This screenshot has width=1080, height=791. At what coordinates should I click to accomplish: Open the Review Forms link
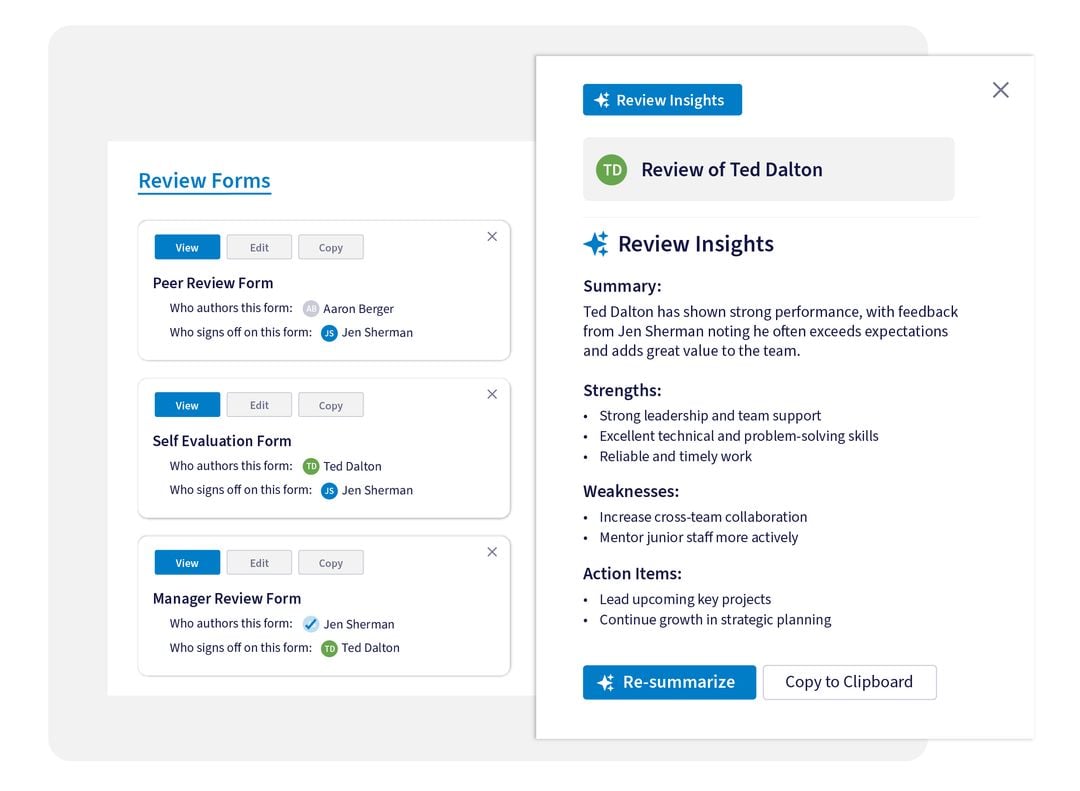[x=204, y=181]
